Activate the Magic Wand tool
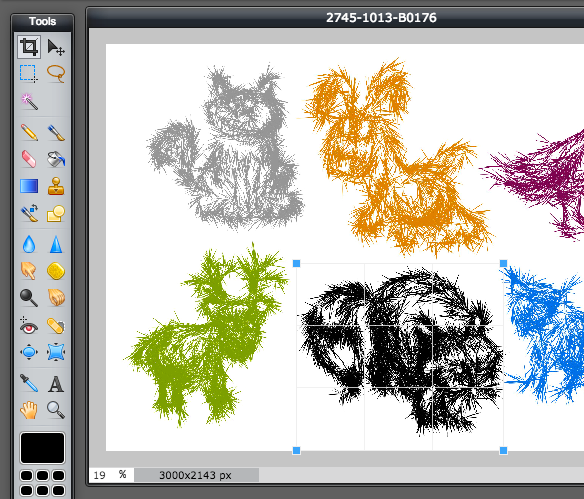584x499 pixels. (29, 101)
